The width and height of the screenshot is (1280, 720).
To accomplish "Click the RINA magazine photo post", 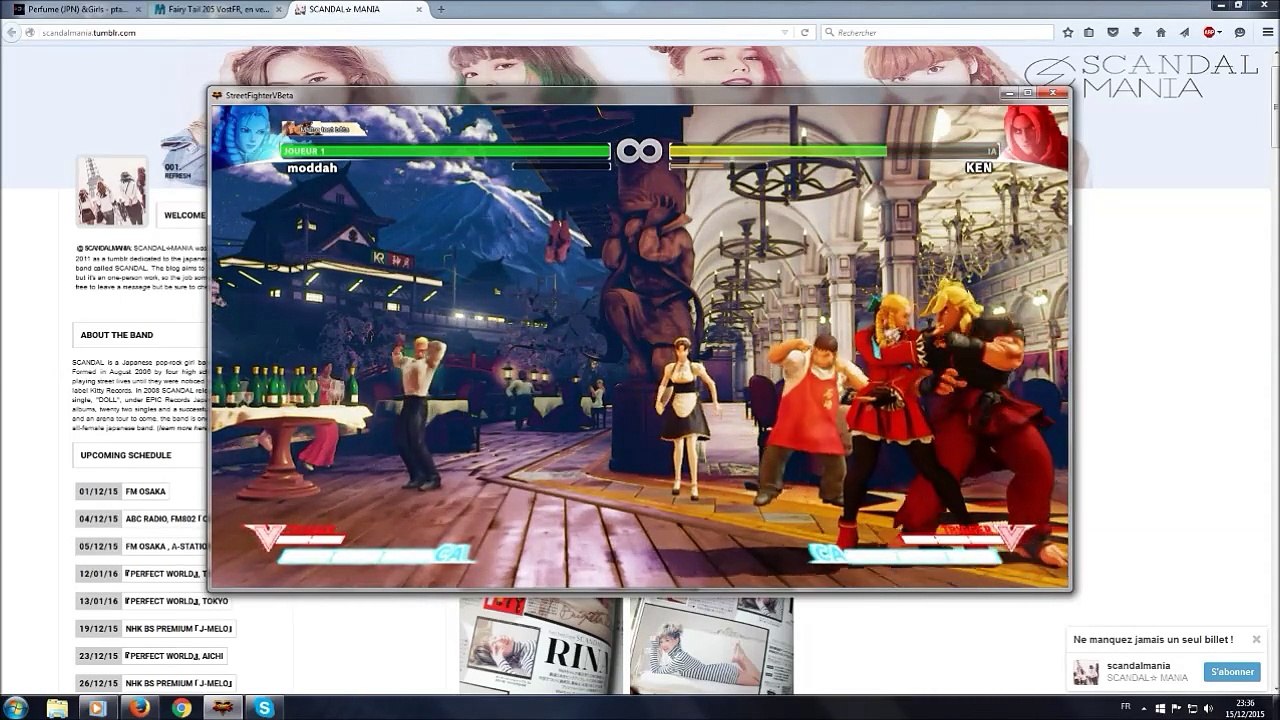I will click(x=541, y=646).
